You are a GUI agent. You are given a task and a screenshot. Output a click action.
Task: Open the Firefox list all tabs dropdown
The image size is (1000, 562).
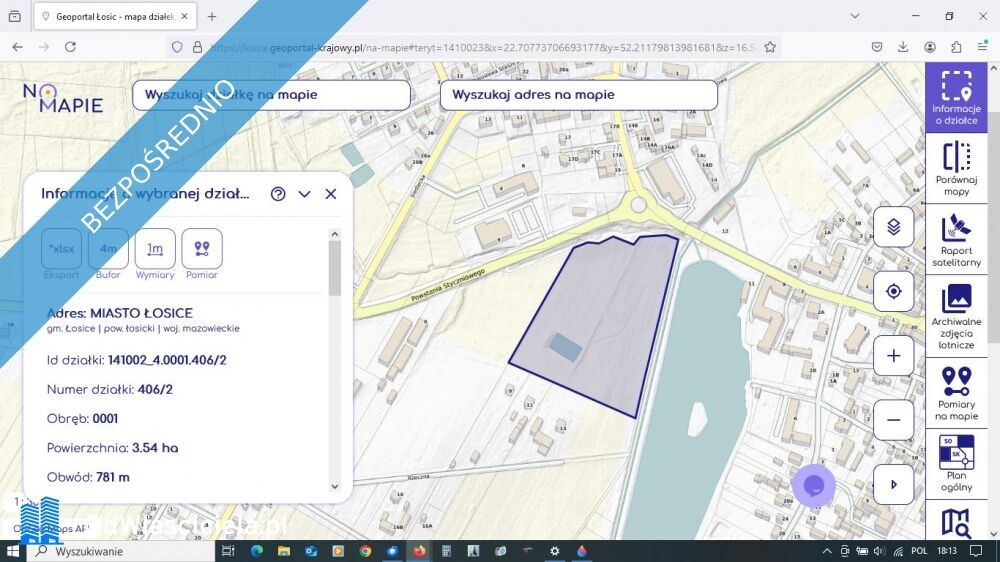[855, 16]
